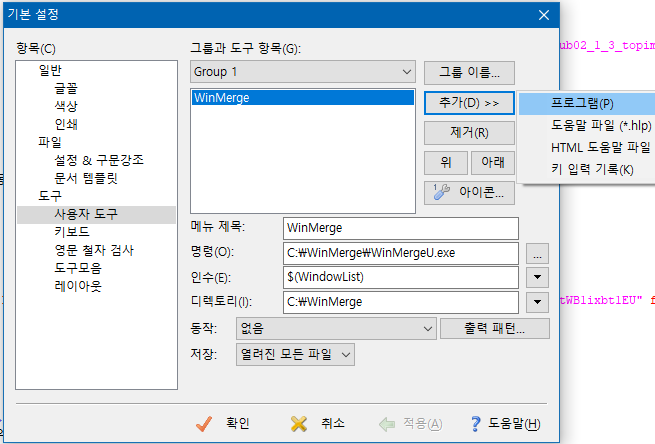Open help with 도움말(H) button
Image resolution: width=655 pixels, height=444 pixels.
point(505,424)
